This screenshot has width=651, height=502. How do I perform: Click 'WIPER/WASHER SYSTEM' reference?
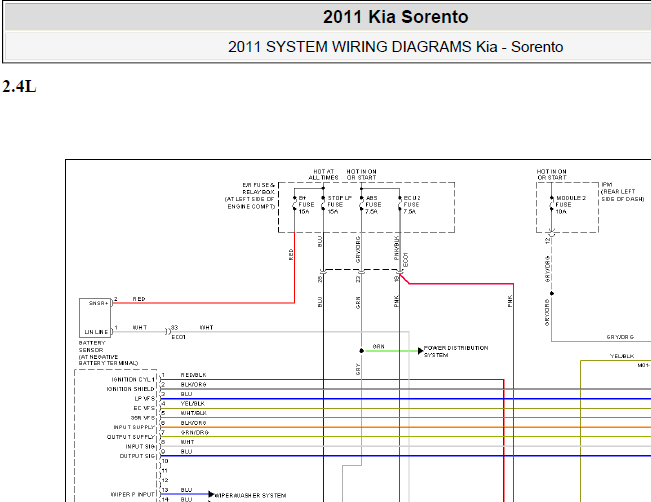pos(250,495)
